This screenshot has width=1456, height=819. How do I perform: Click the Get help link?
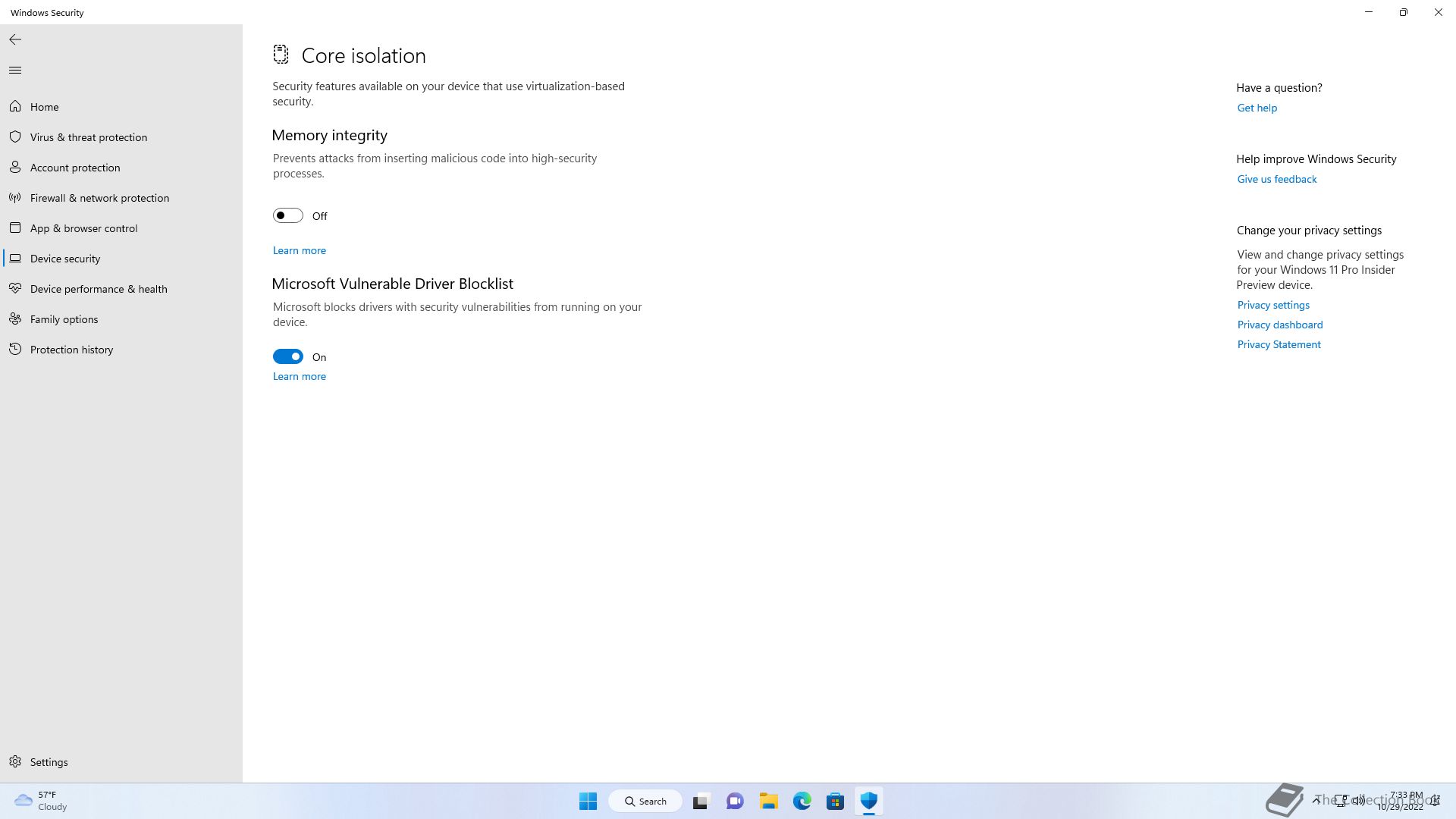point(1257,108)
